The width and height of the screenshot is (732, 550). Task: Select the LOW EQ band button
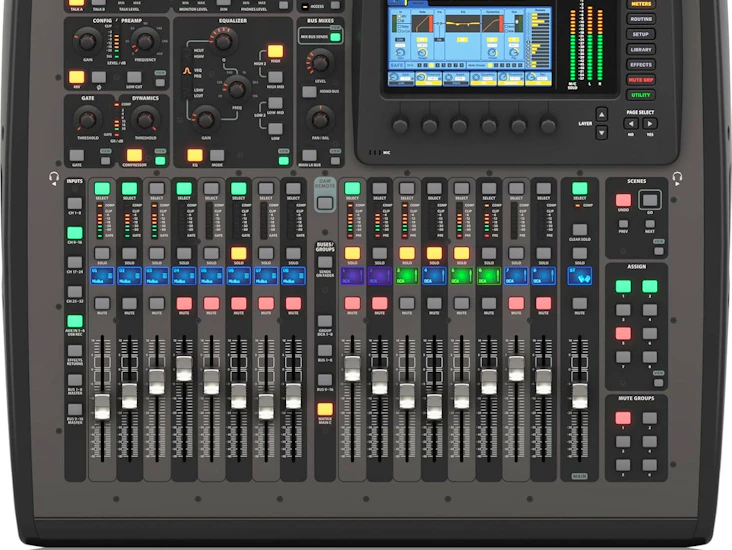275,129
